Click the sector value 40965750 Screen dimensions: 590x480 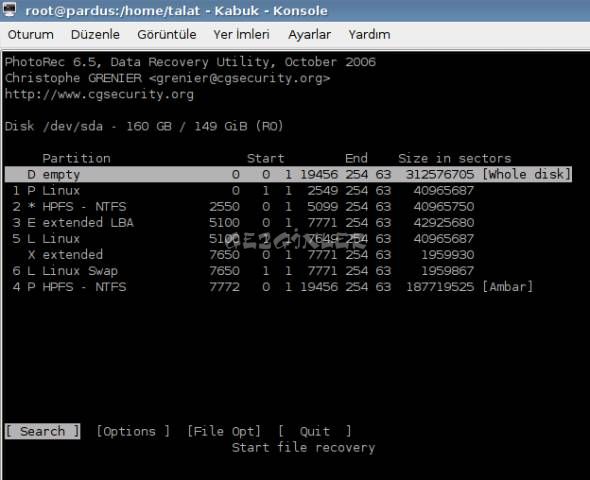(444, 207)
